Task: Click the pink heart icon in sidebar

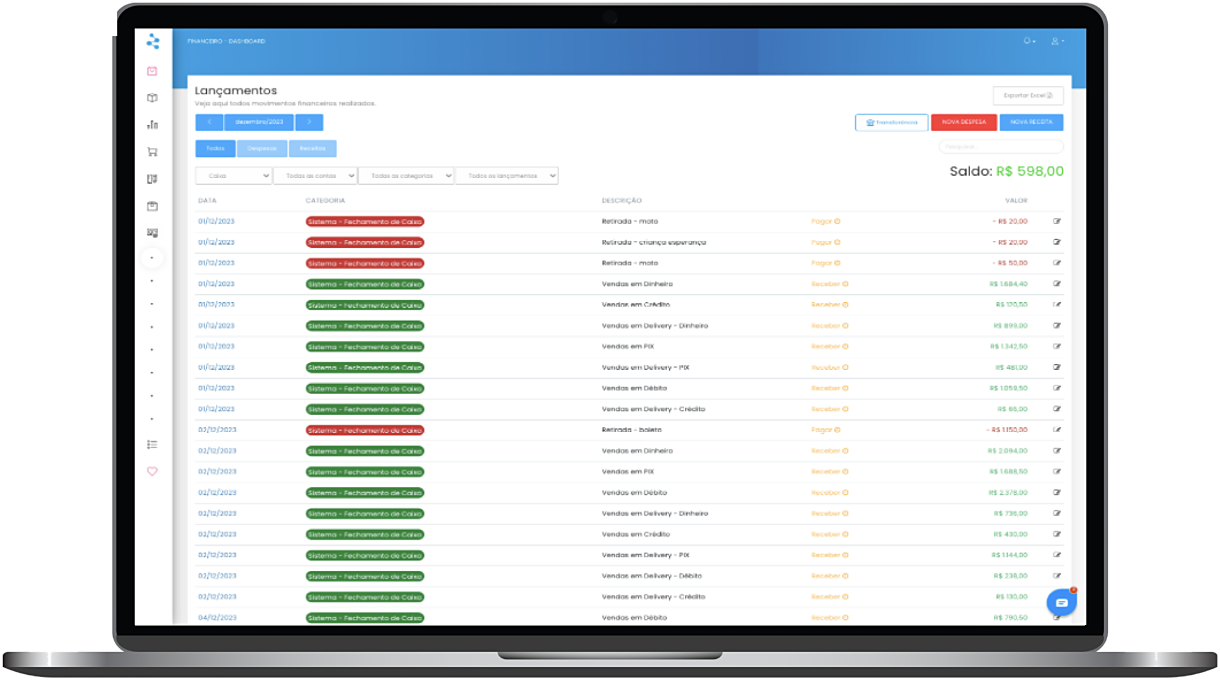Action: click(152, 471)
